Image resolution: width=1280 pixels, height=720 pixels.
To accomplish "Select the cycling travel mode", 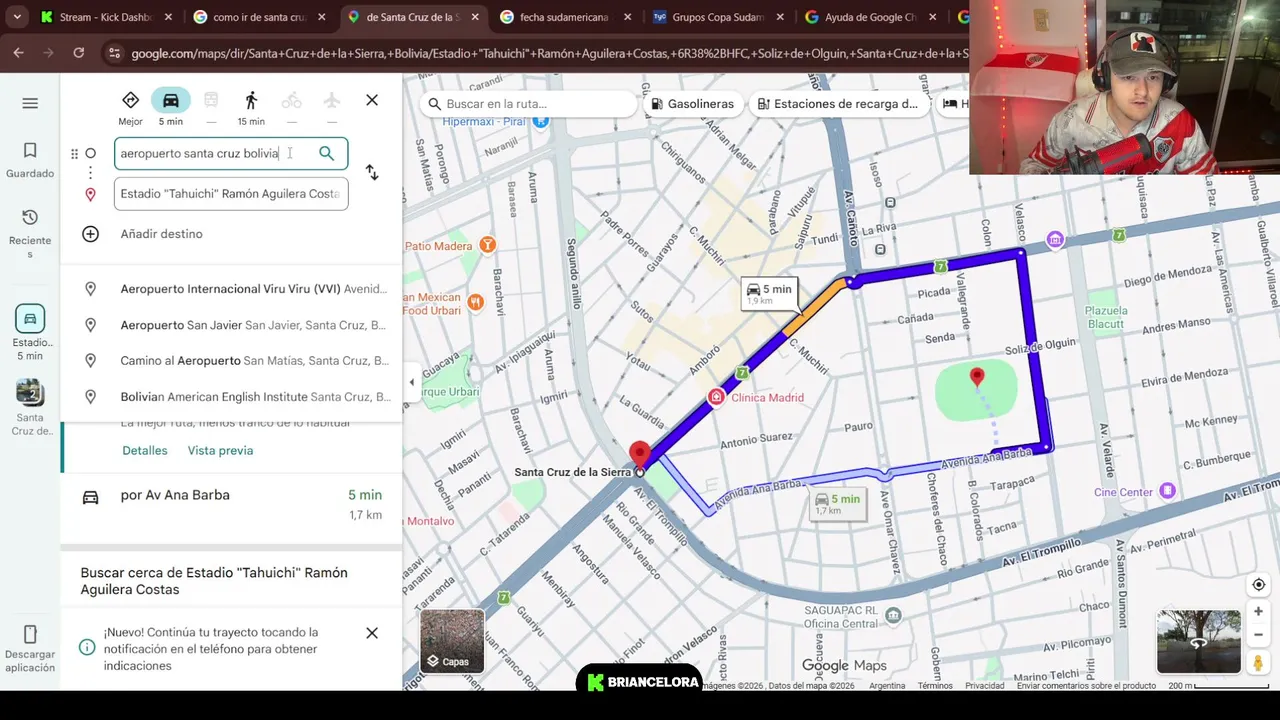I will 291,108.
